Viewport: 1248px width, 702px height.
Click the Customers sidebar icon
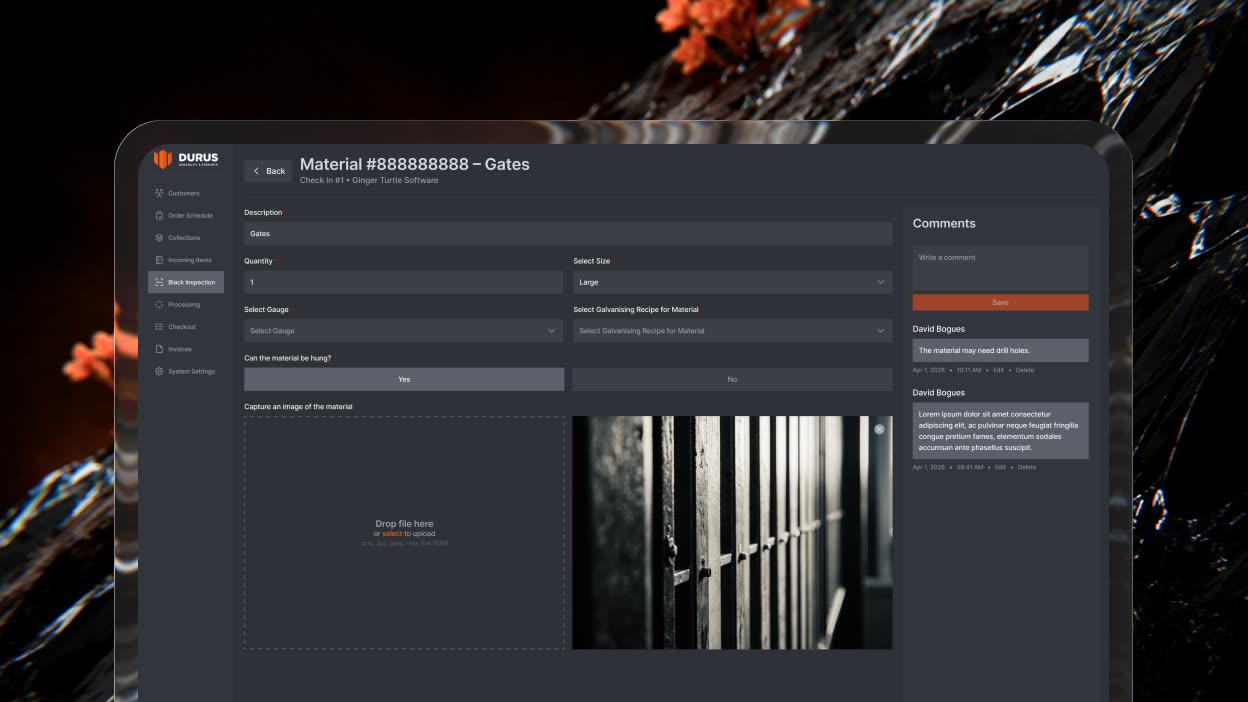click(159, 193)
